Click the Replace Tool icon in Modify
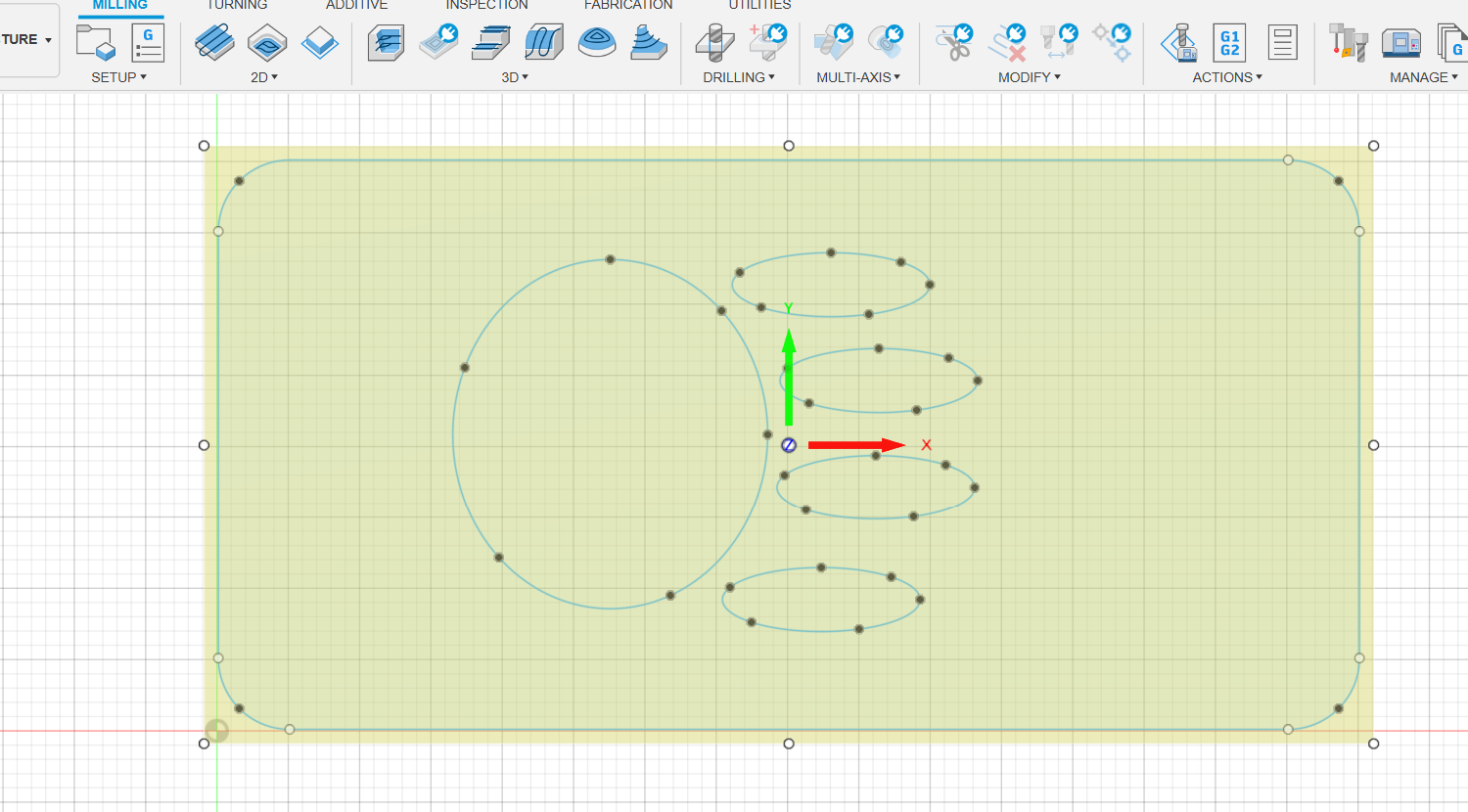This screenshot has width=1468, height=812. 1059,43
